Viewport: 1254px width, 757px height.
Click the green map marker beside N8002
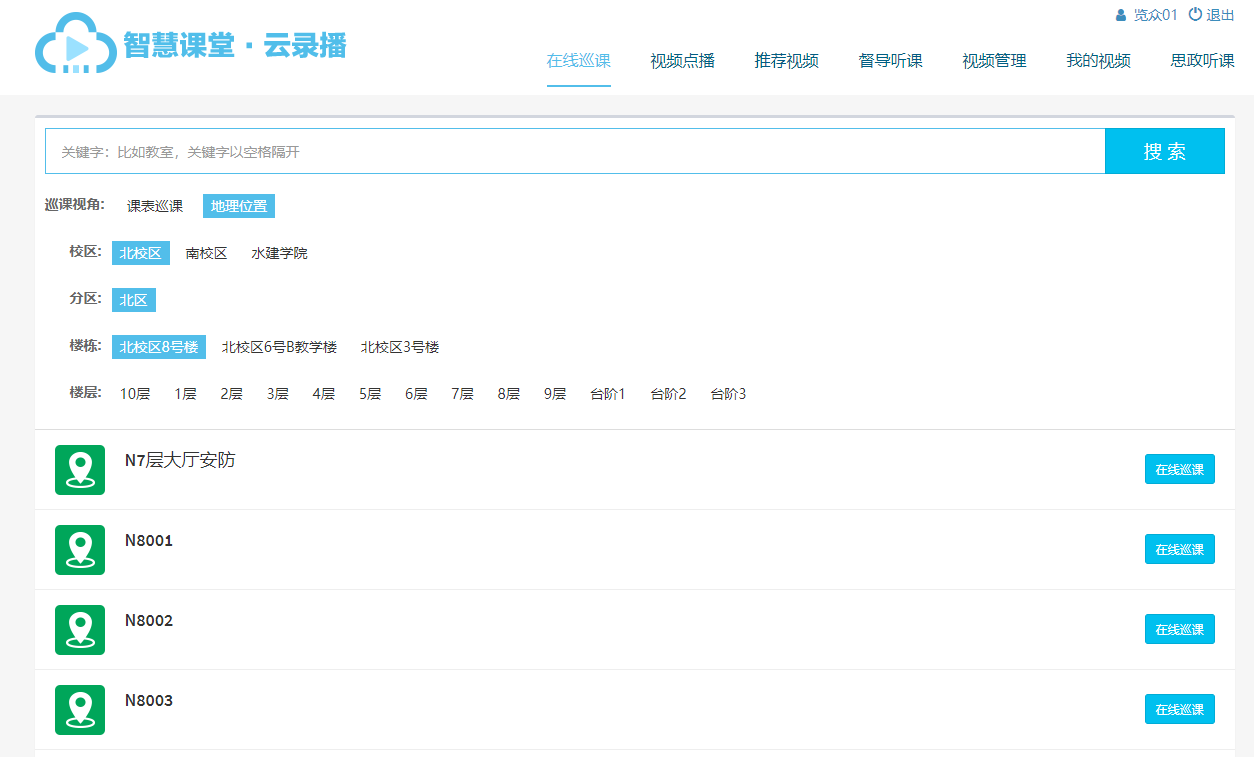(80, 630)
